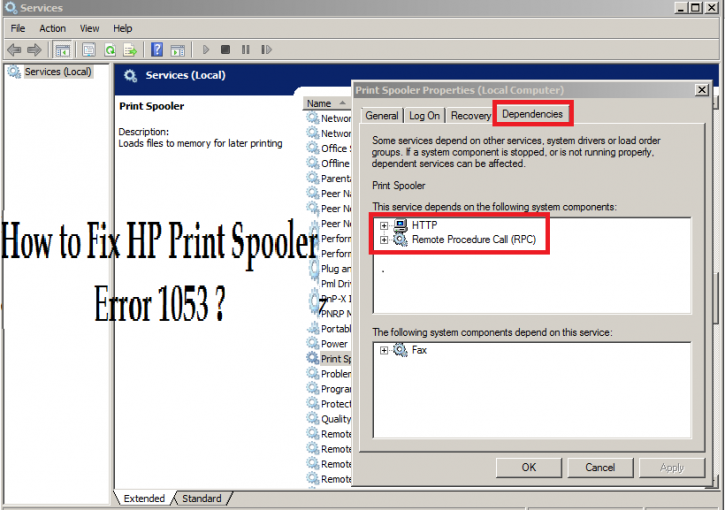The height and width of the screenshot is (510, 725).
Task: Select the Prograr service row
Action: (329, 388)
